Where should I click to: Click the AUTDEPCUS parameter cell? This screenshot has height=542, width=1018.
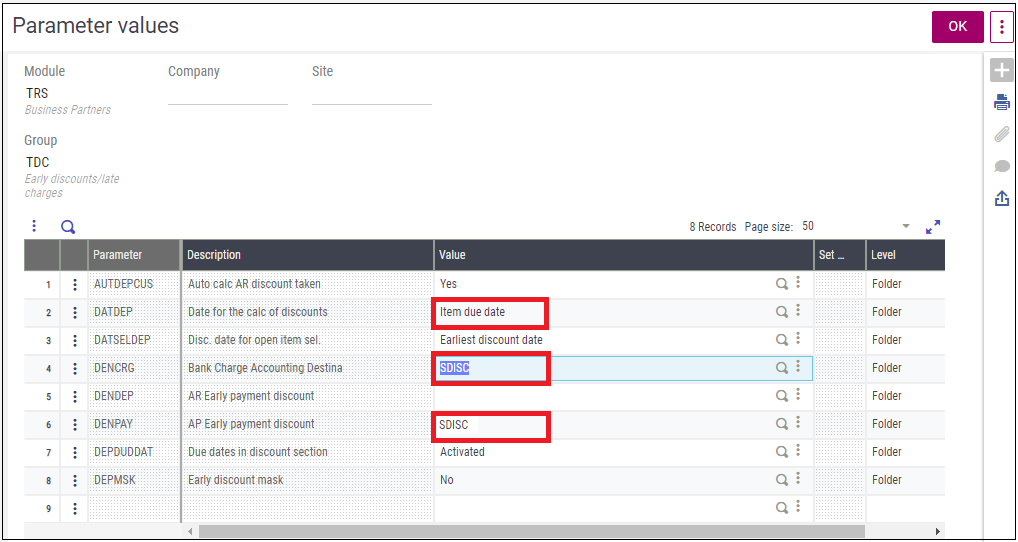tap(134, 284)
